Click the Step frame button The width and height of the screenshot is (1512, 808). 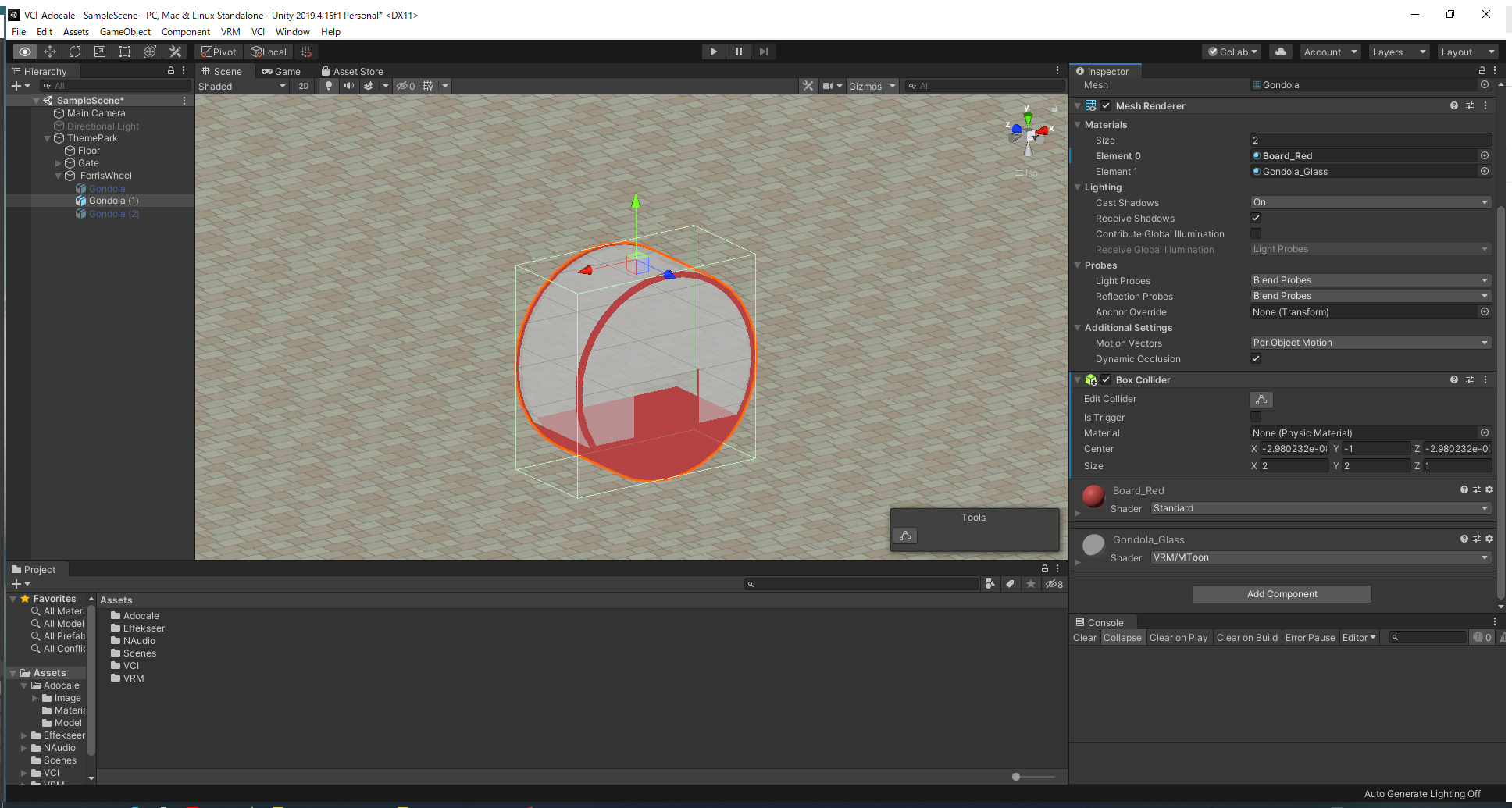[764, 52]
